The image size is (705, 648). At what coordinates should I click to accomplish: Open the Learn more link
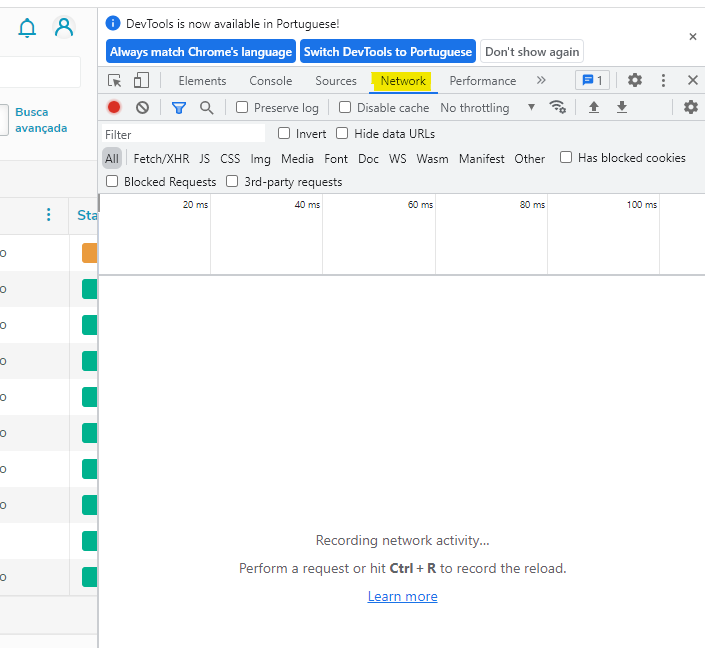(x=402, y=596)
